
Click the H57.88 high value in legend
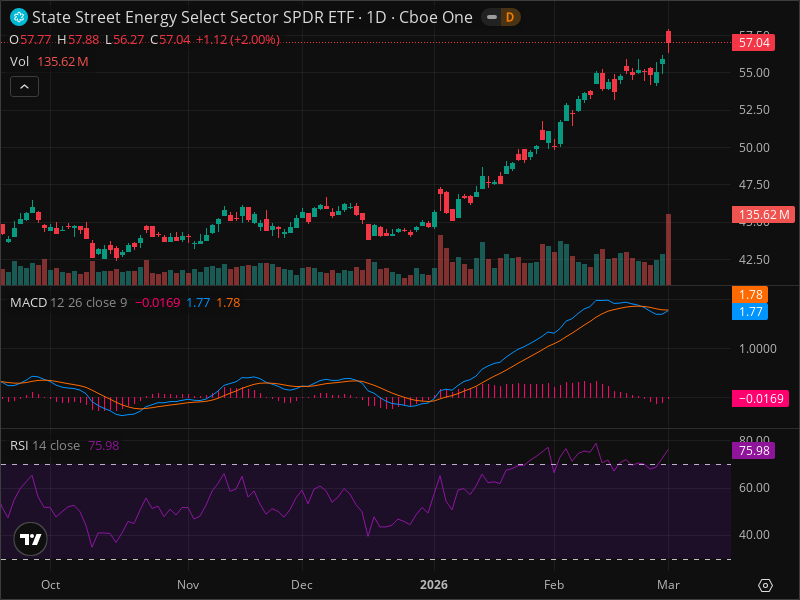point(78,40)
